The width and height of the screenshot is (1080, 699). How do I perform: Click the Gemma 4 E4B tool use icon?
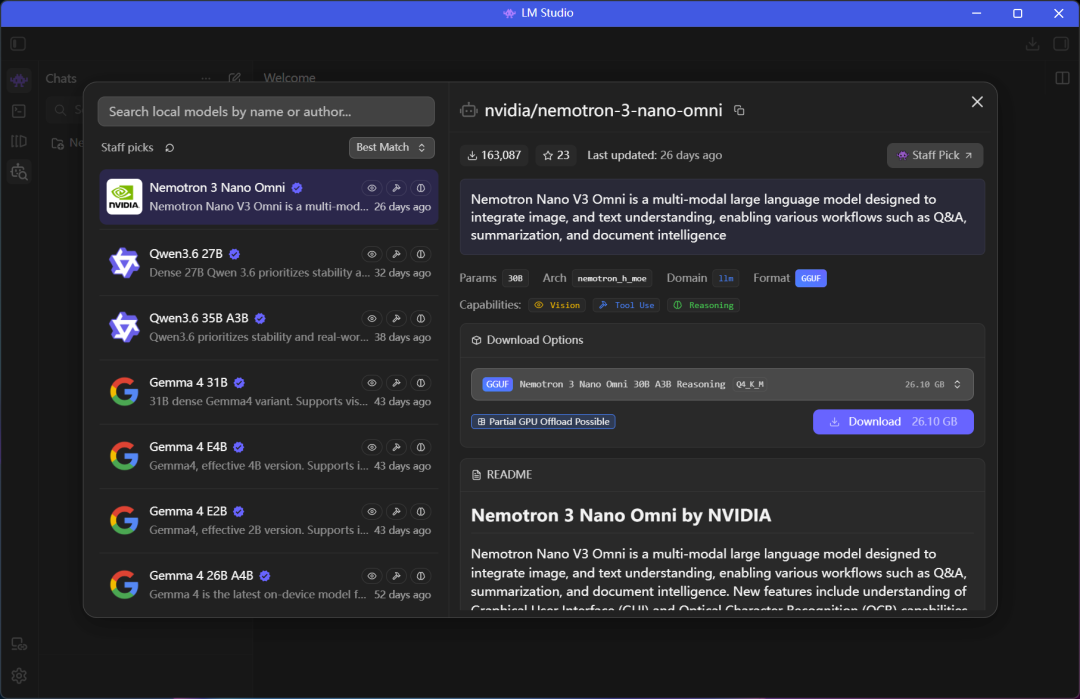(x=396, y=447)
